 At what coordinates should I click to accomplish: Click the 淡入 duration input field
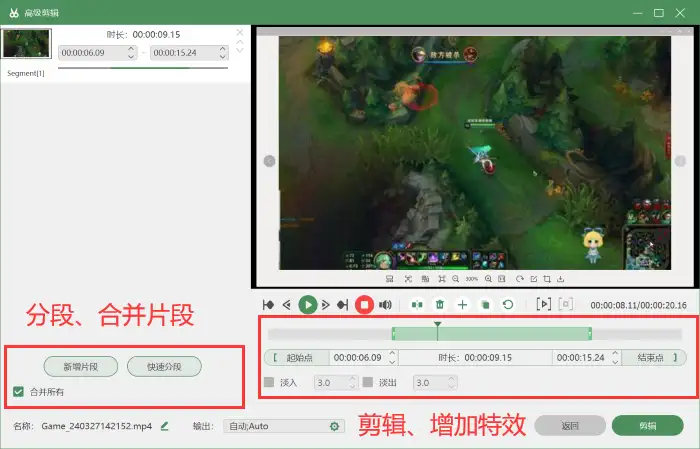(336, 382)
